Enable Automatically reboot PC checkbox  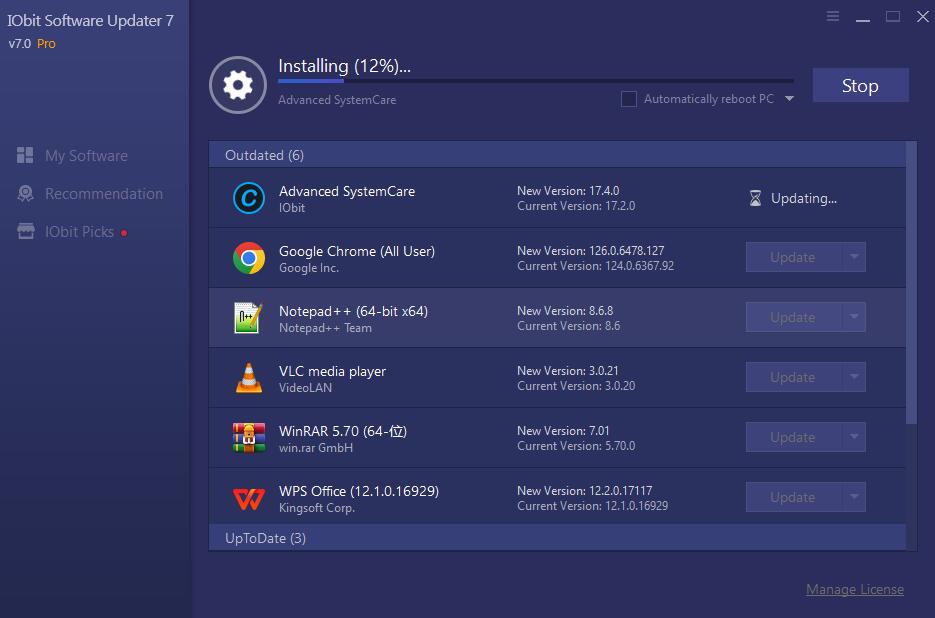click(x=629, y=99)
